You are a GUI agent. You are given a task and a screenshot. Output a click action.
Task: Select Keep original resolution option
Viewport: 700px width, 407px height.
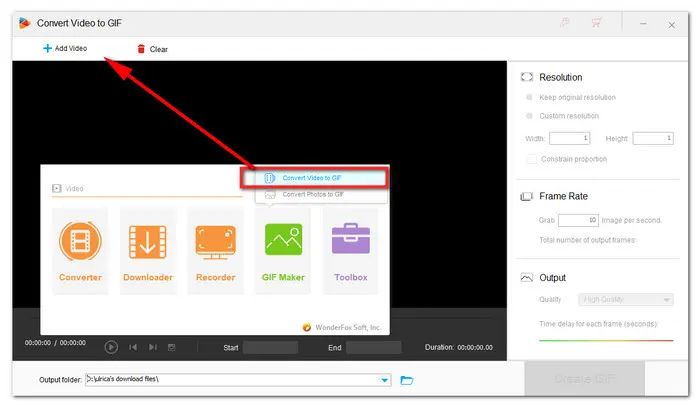[x=529, y=97]
